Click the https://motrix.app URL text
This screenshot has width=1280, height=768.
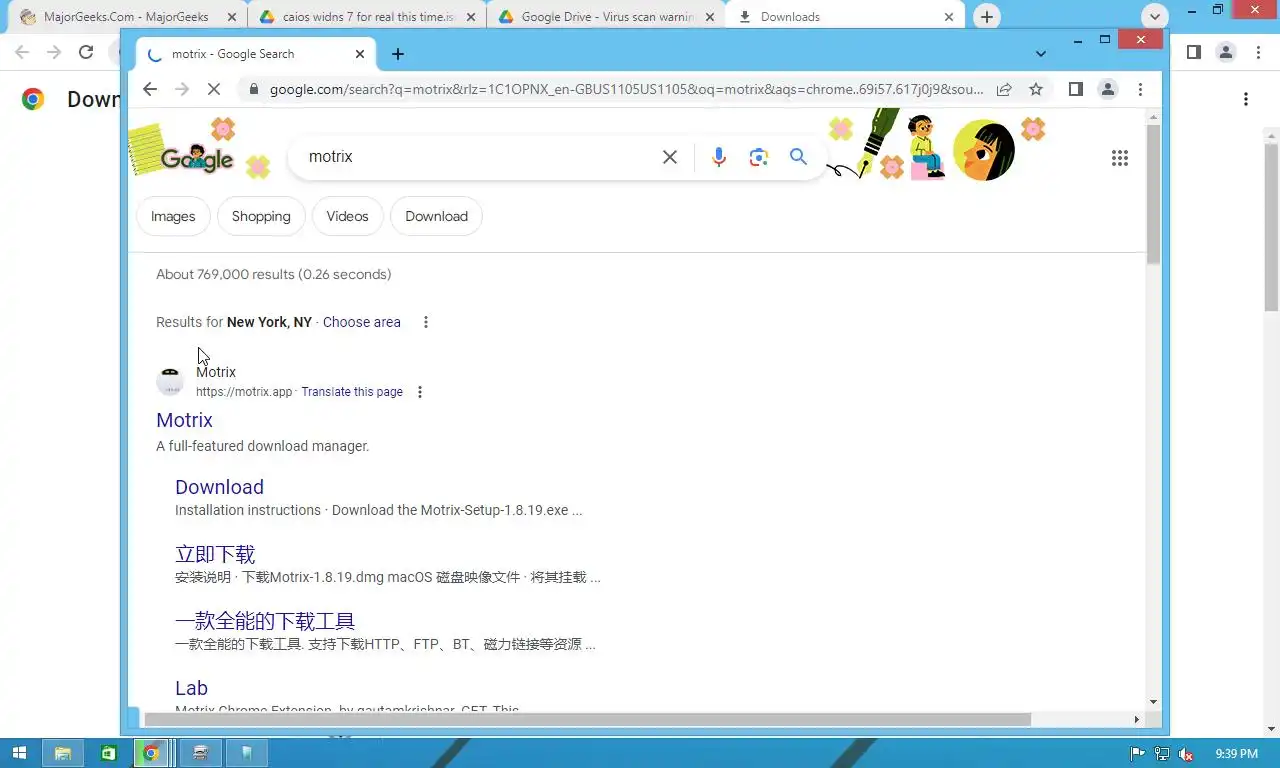(244, 392)
